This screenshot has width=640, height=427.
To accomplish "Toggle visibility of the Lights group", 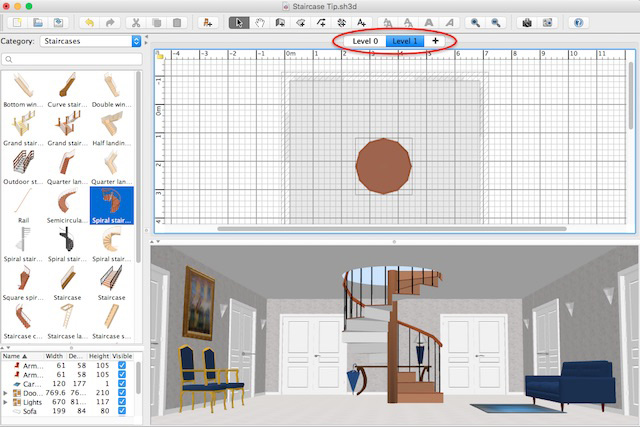I will coord(122,401).
